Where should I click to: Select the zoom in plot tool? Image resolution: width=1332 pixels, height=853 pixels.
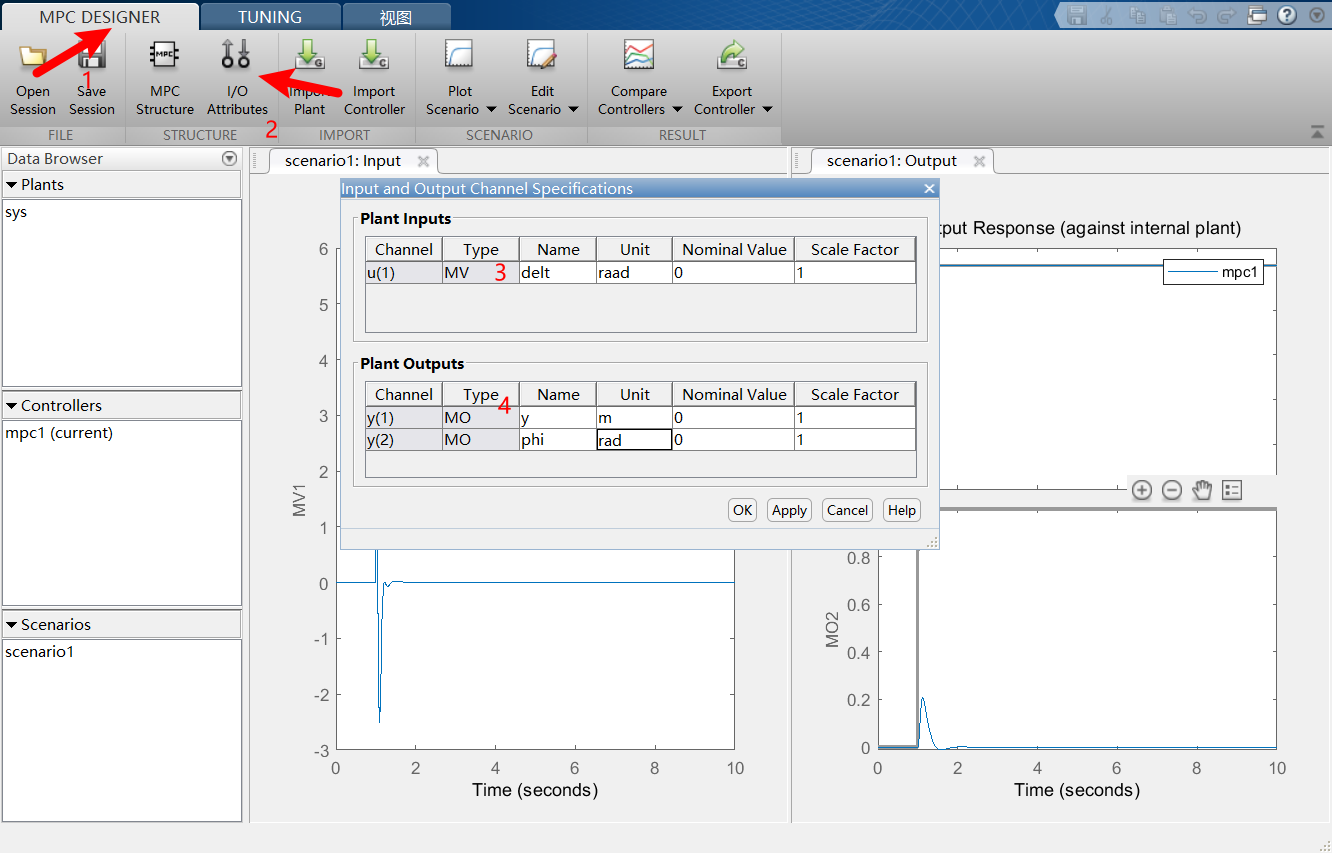(1142, 490)
